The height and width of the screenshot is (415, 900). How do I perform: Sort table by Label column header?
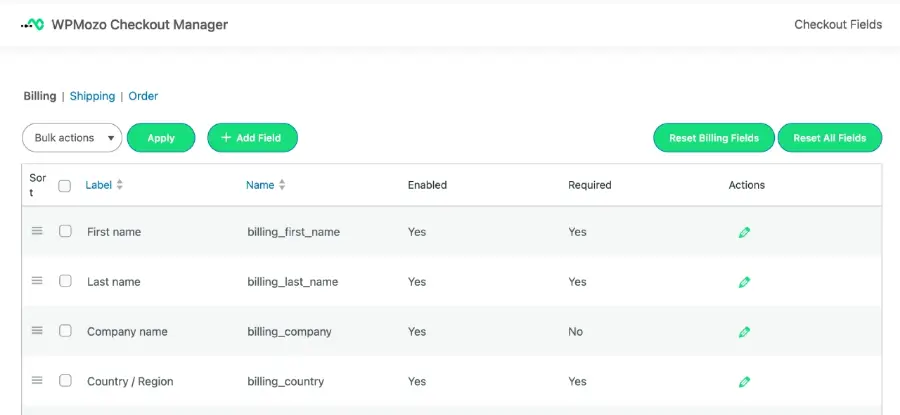click(99, 185)
